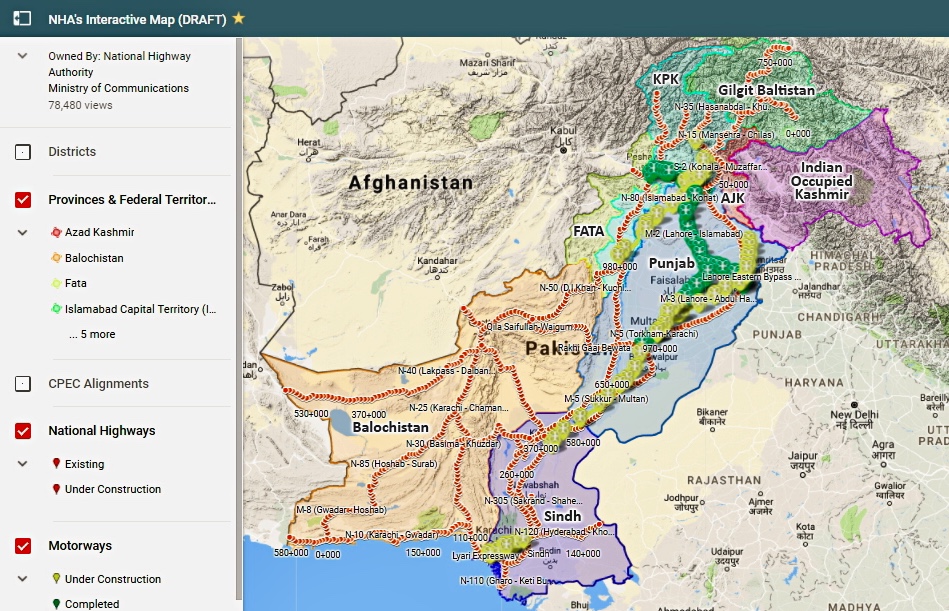
Task: Open the Fata legend entry
Action: click(x=76, y=283)
